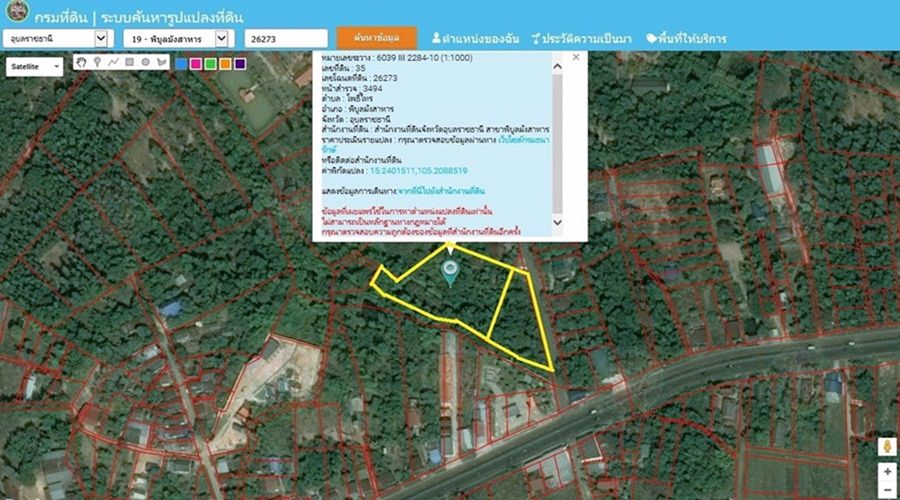Open ตำแหน่งของฉัน (my location) menu
This screenshot has width=900, height=500.
(x=475, y=38)
